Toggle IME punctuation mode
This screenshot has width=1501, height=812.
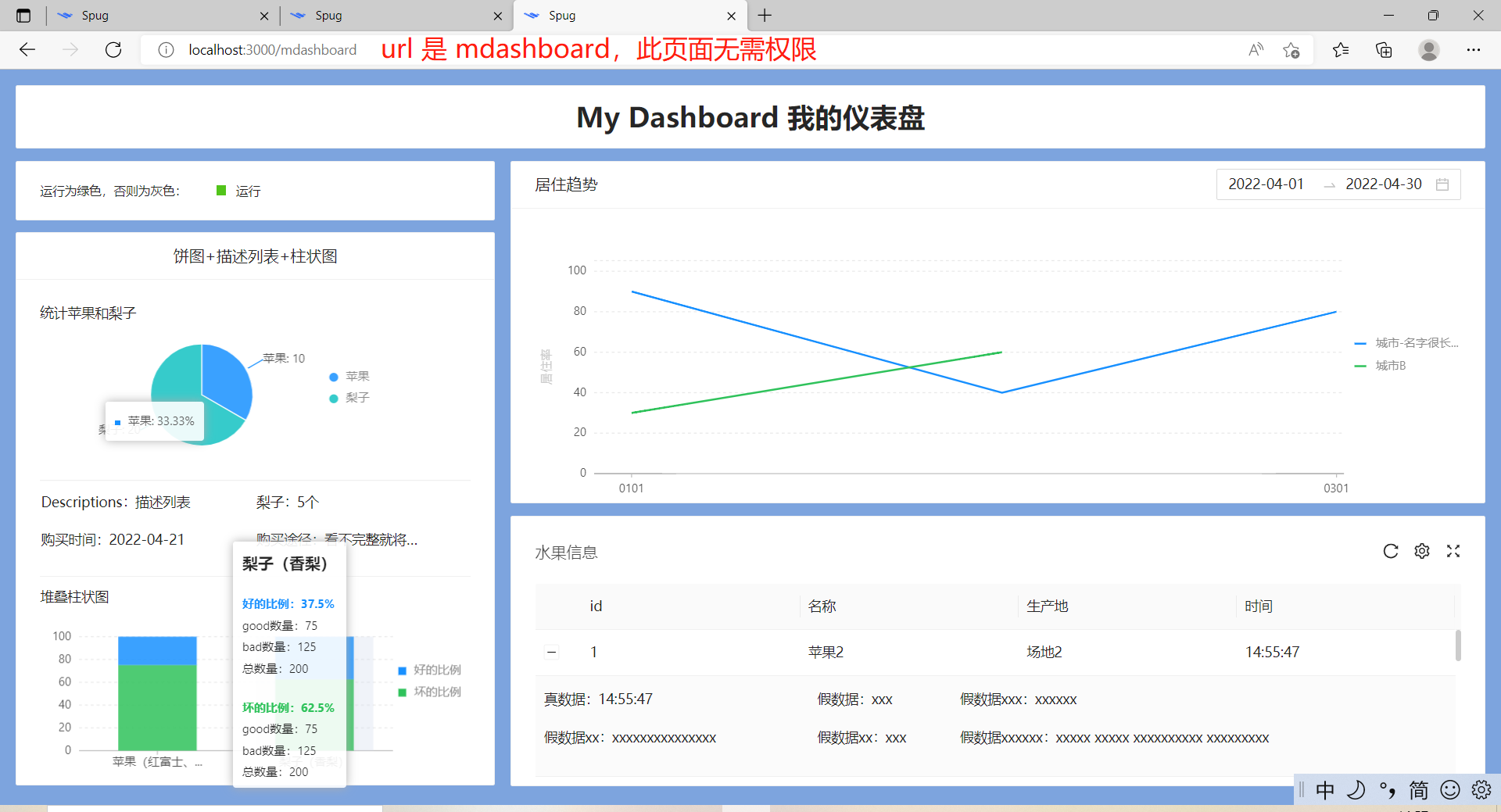(1388, 790)
